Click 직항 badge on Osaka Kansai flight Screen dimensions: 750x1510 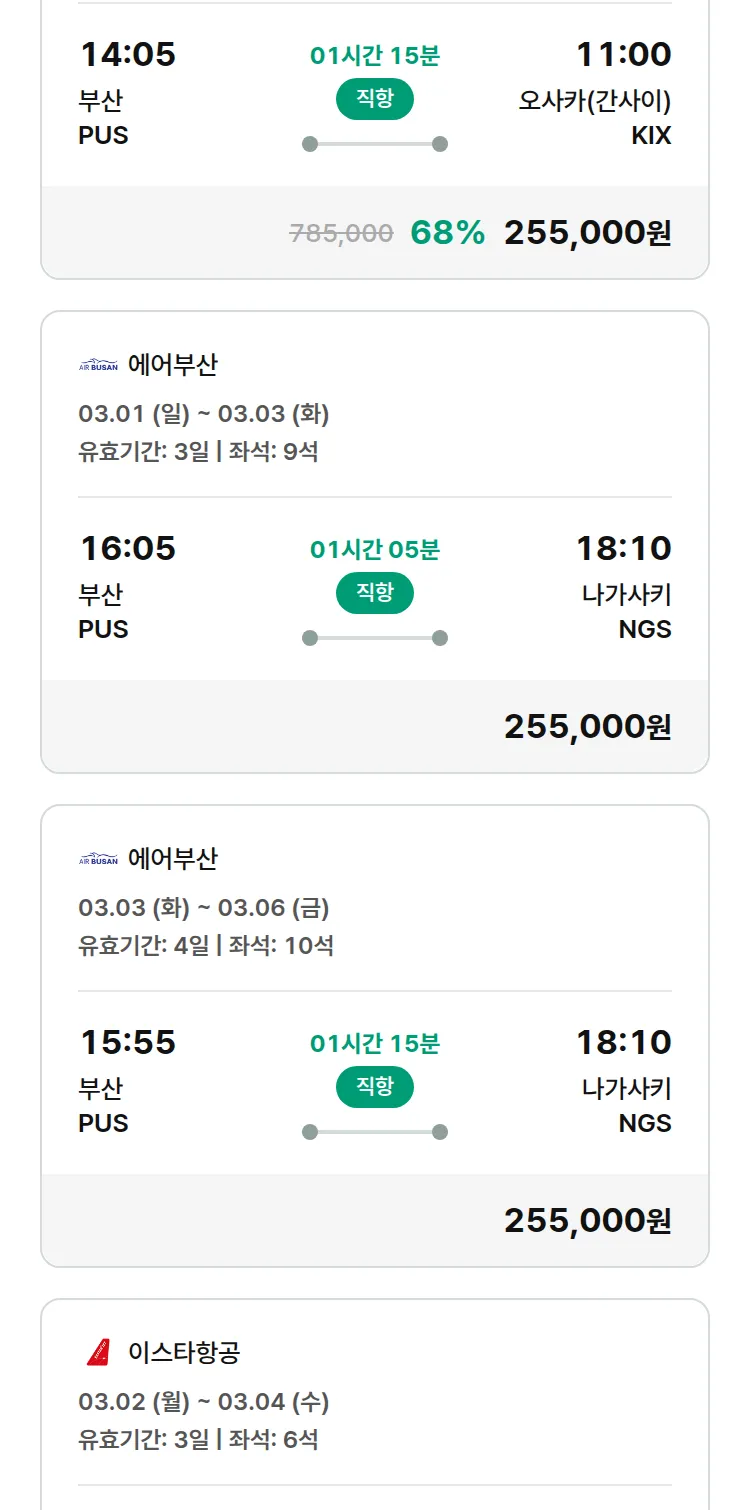pos(374,99)
